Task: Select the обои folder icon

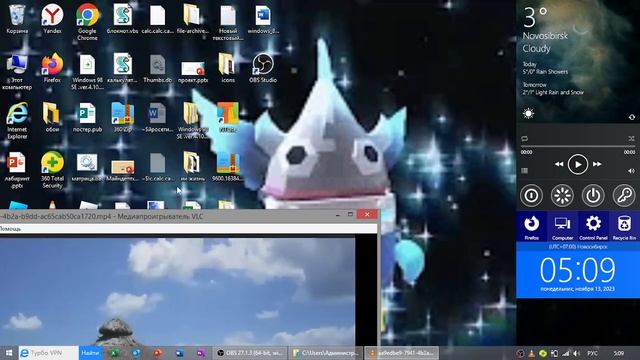Action: pos(52,118)
